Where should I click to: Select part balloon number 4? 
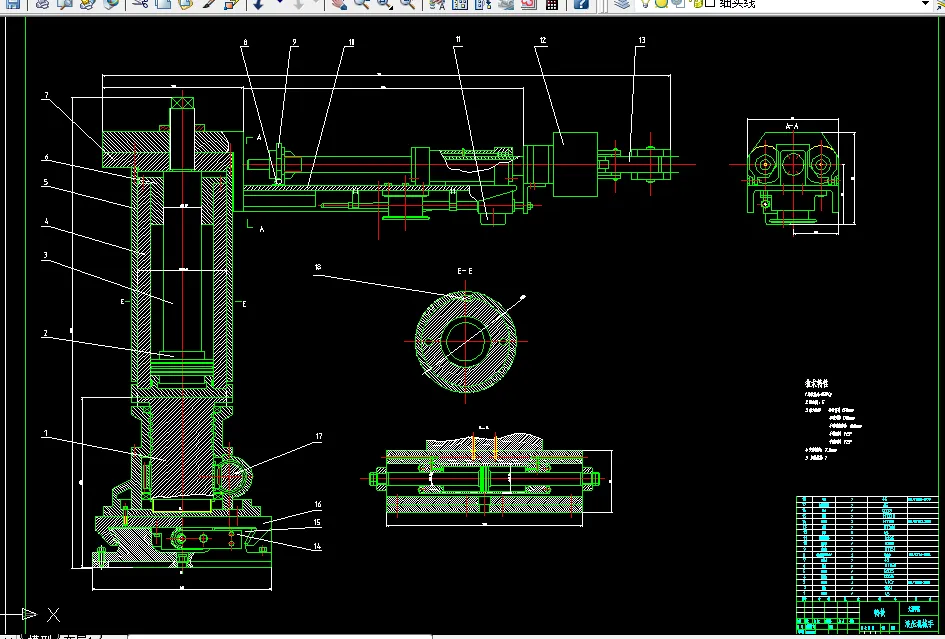[46, 222]
